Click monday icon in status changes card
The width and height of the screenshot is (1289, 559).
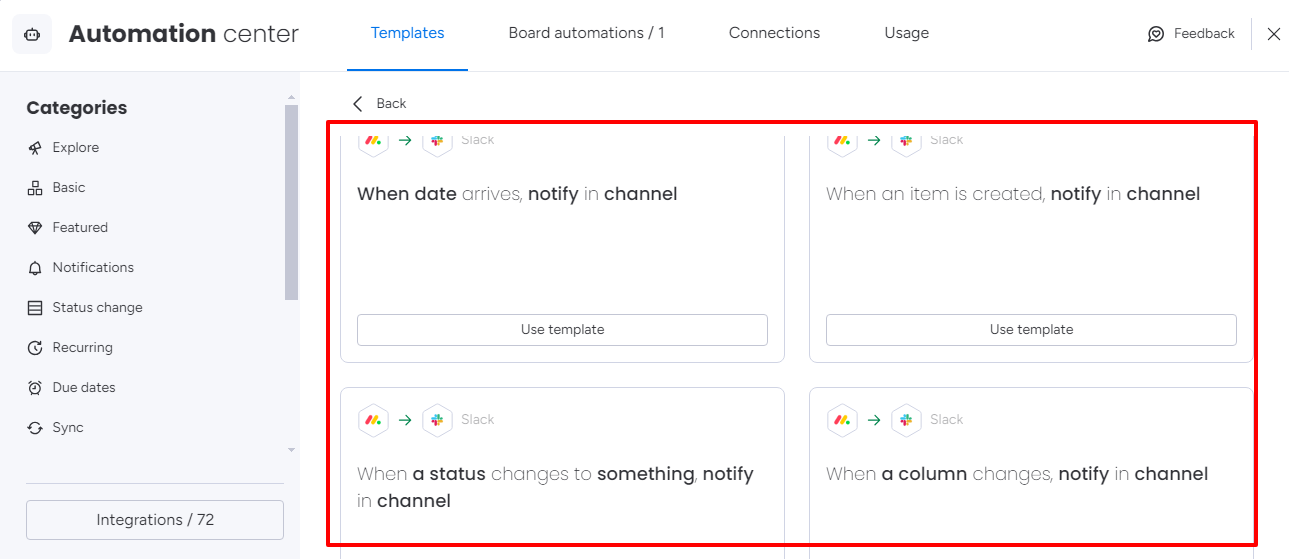pos(373,420)
